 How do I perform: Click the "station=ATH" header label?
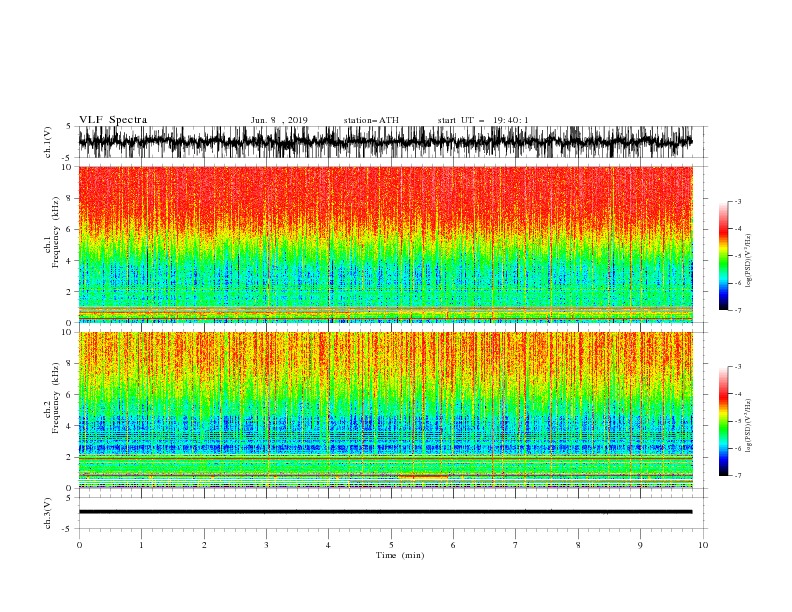point(371,120)
